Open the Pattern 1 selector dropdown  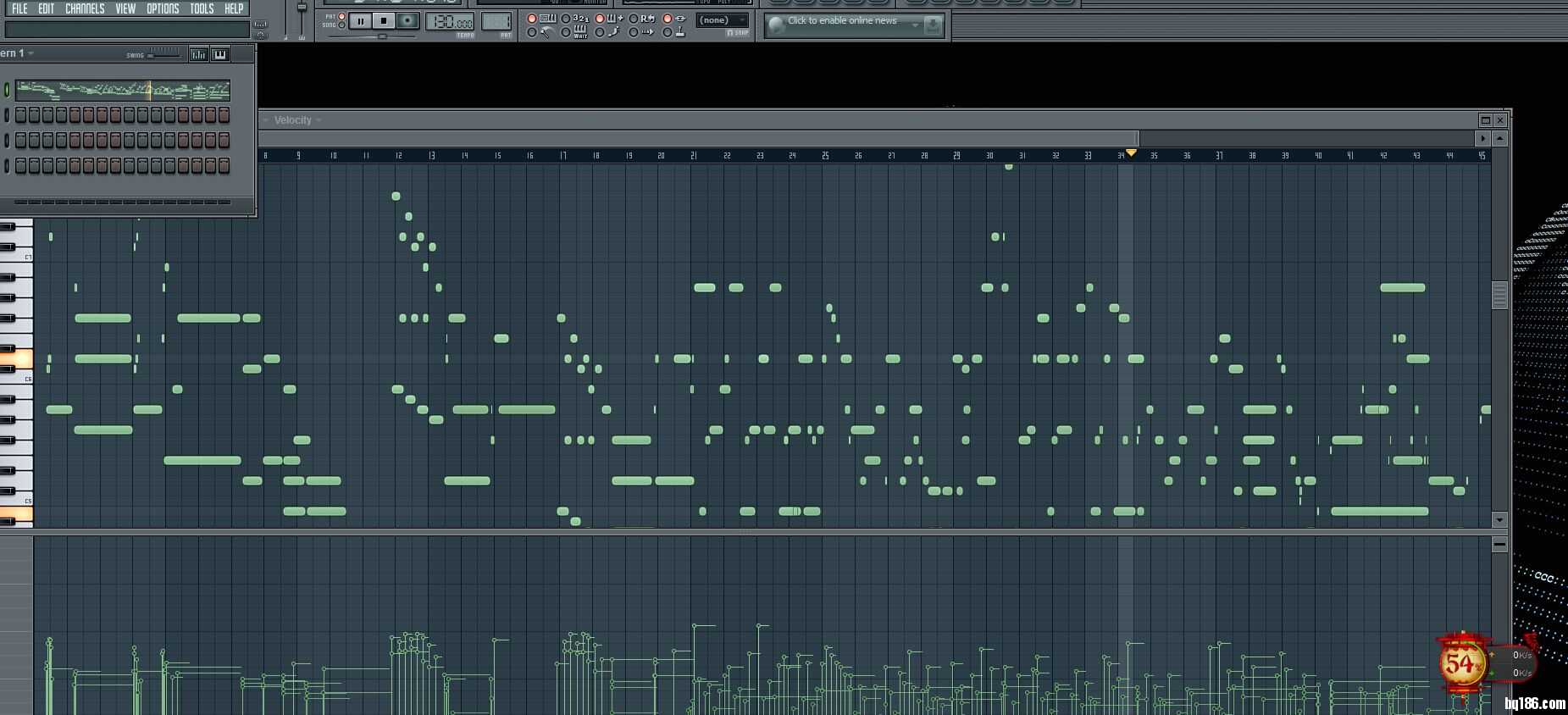pyautogui.click(x=30, y=53)
